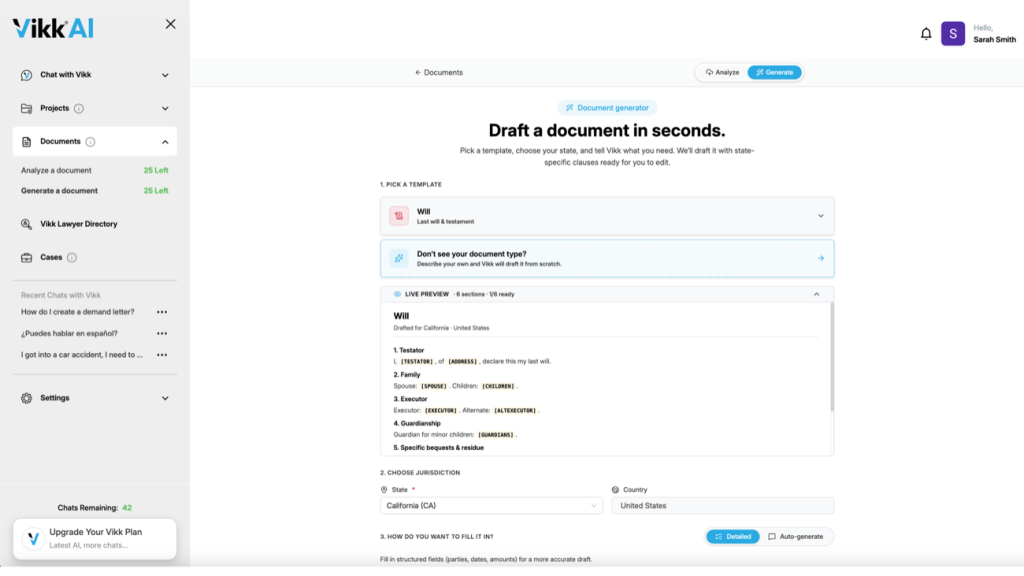The image size is (1024, 576).
Task: Click the [ALTEXECUTOR] placeholder in preview
Action: click(515, 411)
